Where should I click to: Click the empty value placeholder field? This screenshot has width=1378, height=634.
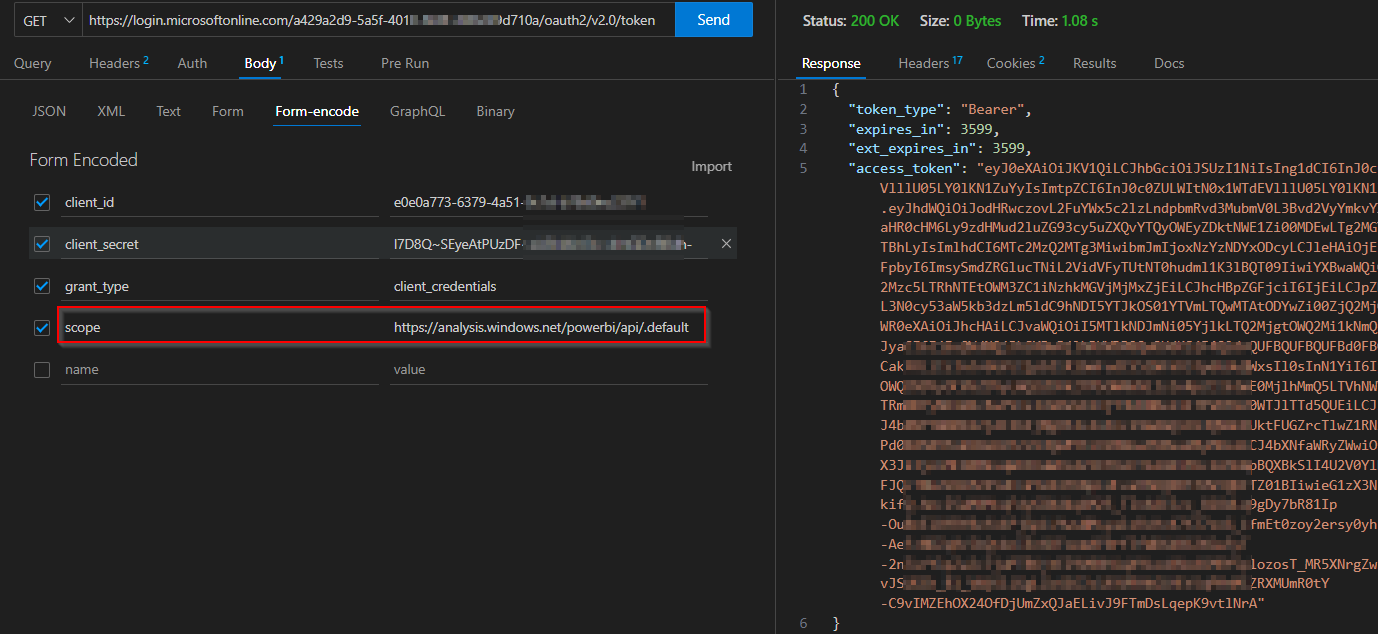tap(549, 369)
